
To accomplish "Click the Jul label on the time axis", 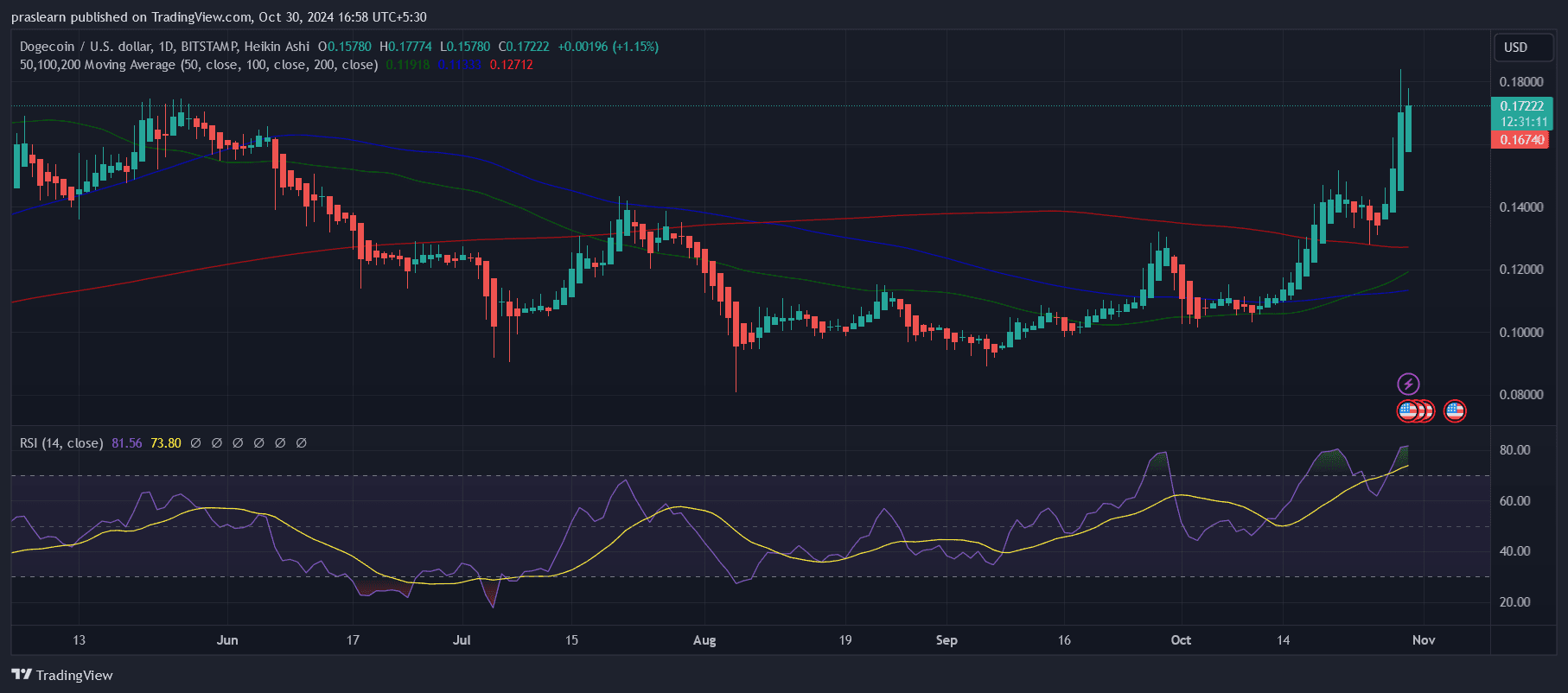I will (x=462, y=640).
